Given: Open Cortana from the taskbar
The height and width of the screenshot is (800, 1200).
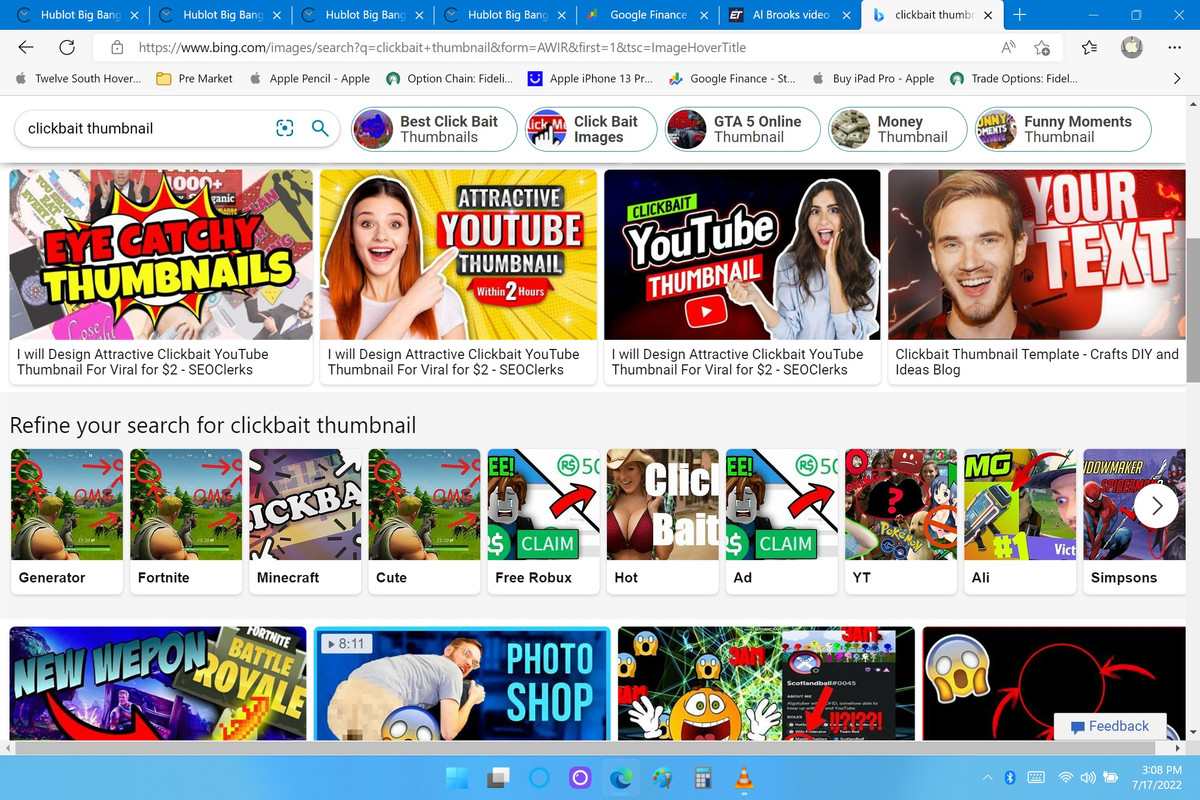Looking at the screenshot, I should coord(539,778).
